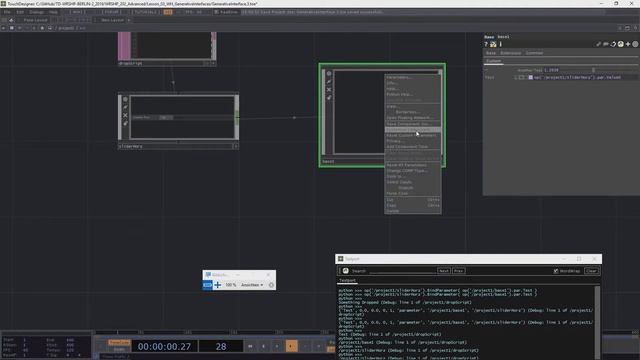Switch to Extensions parameter page
Viewport: 640px width, 360px height.
pos(511,53)
